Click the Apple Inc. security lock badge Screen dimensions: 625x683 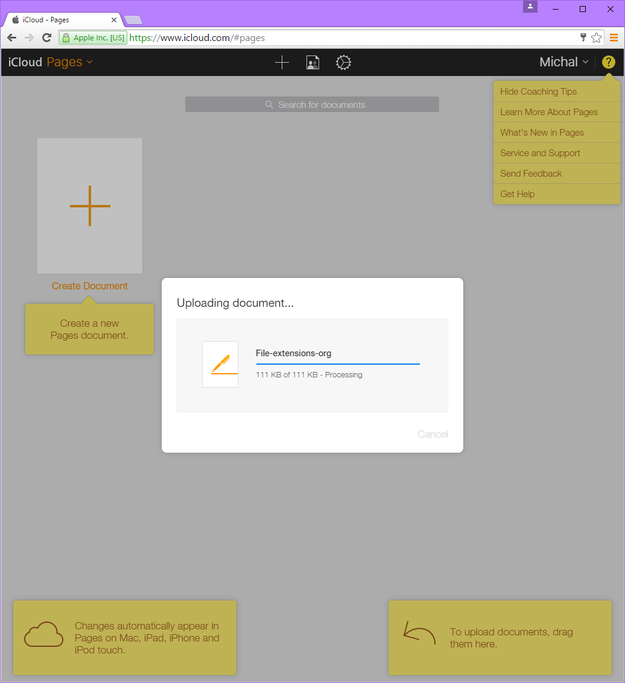(x=94, y=38)
